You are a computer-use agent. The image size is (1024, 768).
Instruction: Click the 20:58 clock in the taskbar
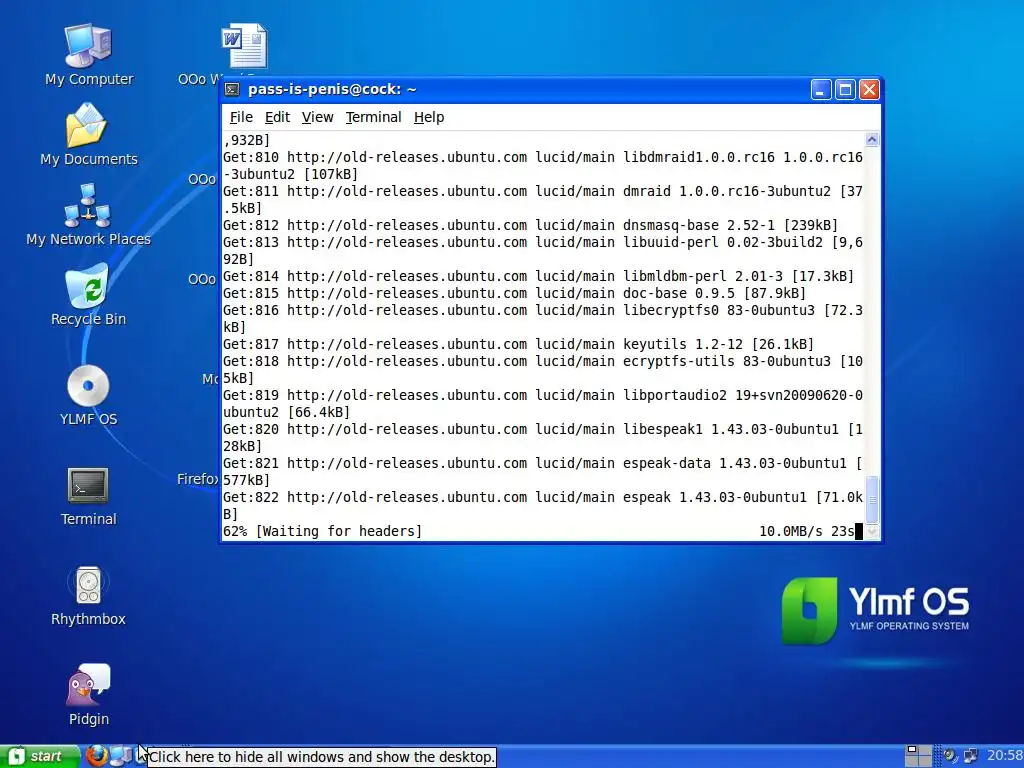(1005, 756)
